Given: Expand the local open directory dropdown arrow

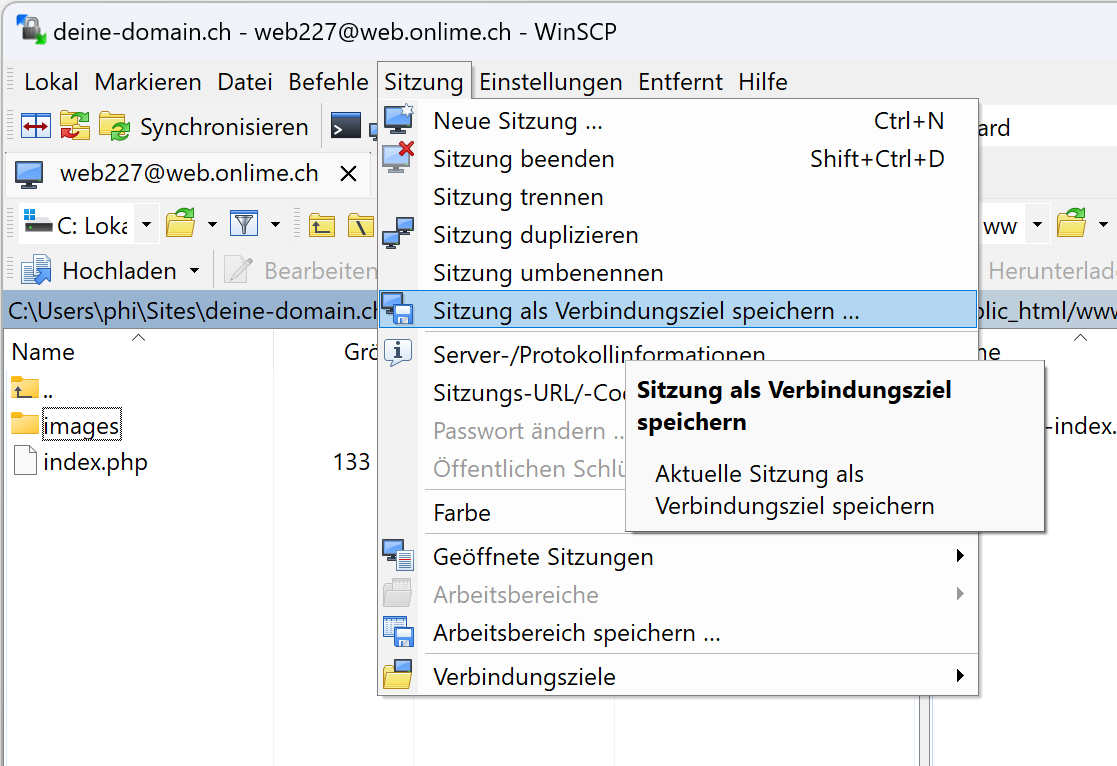Looking at the screenshot, I should click(212, 224).
